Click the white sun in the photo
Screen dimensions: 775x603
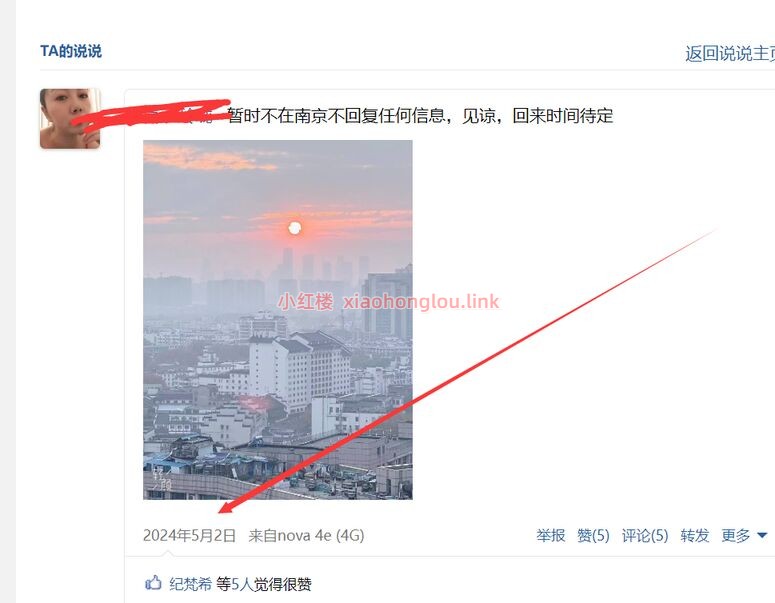(x=295, y=228)
